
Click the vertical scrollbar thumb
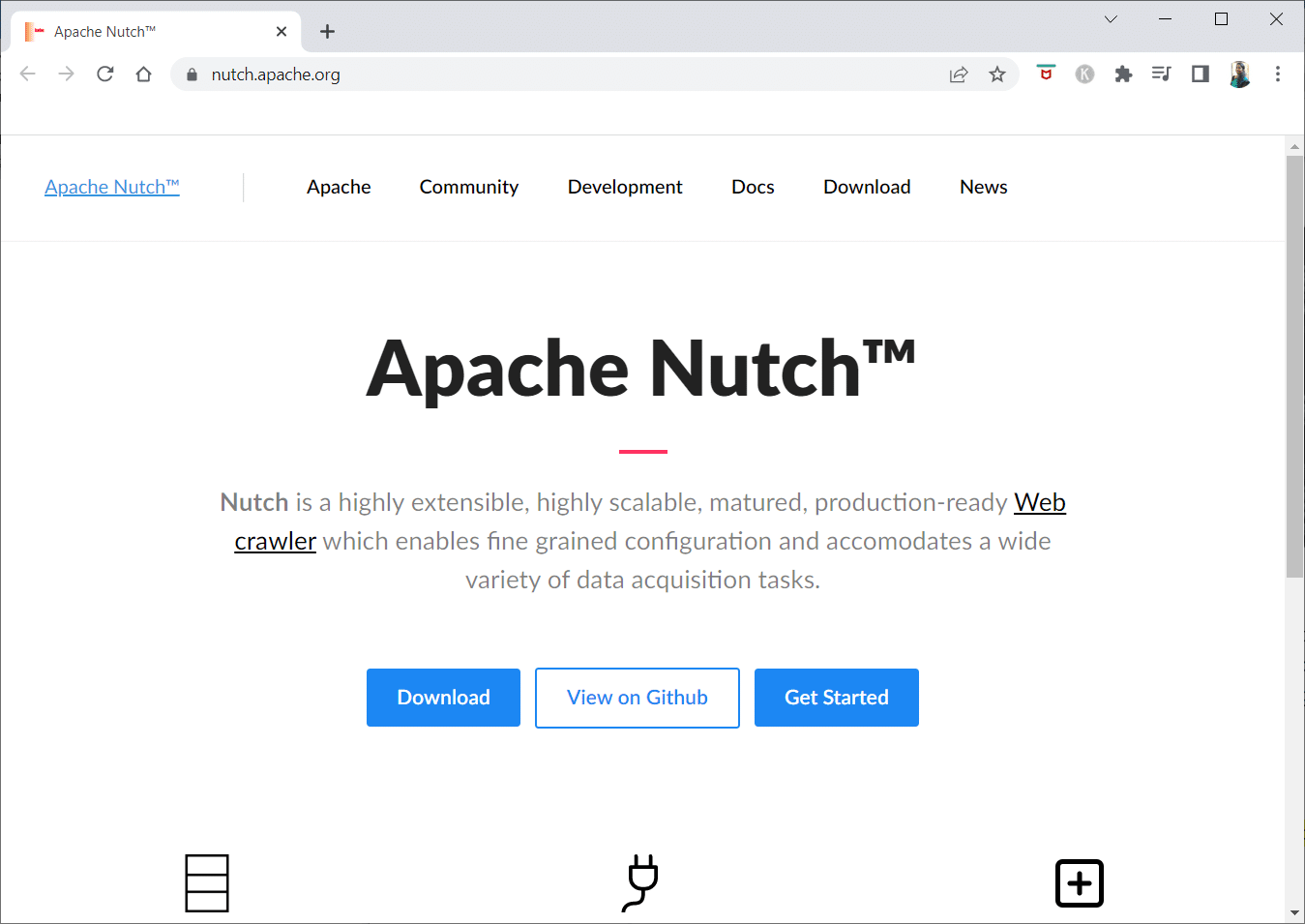(1294, 366)
